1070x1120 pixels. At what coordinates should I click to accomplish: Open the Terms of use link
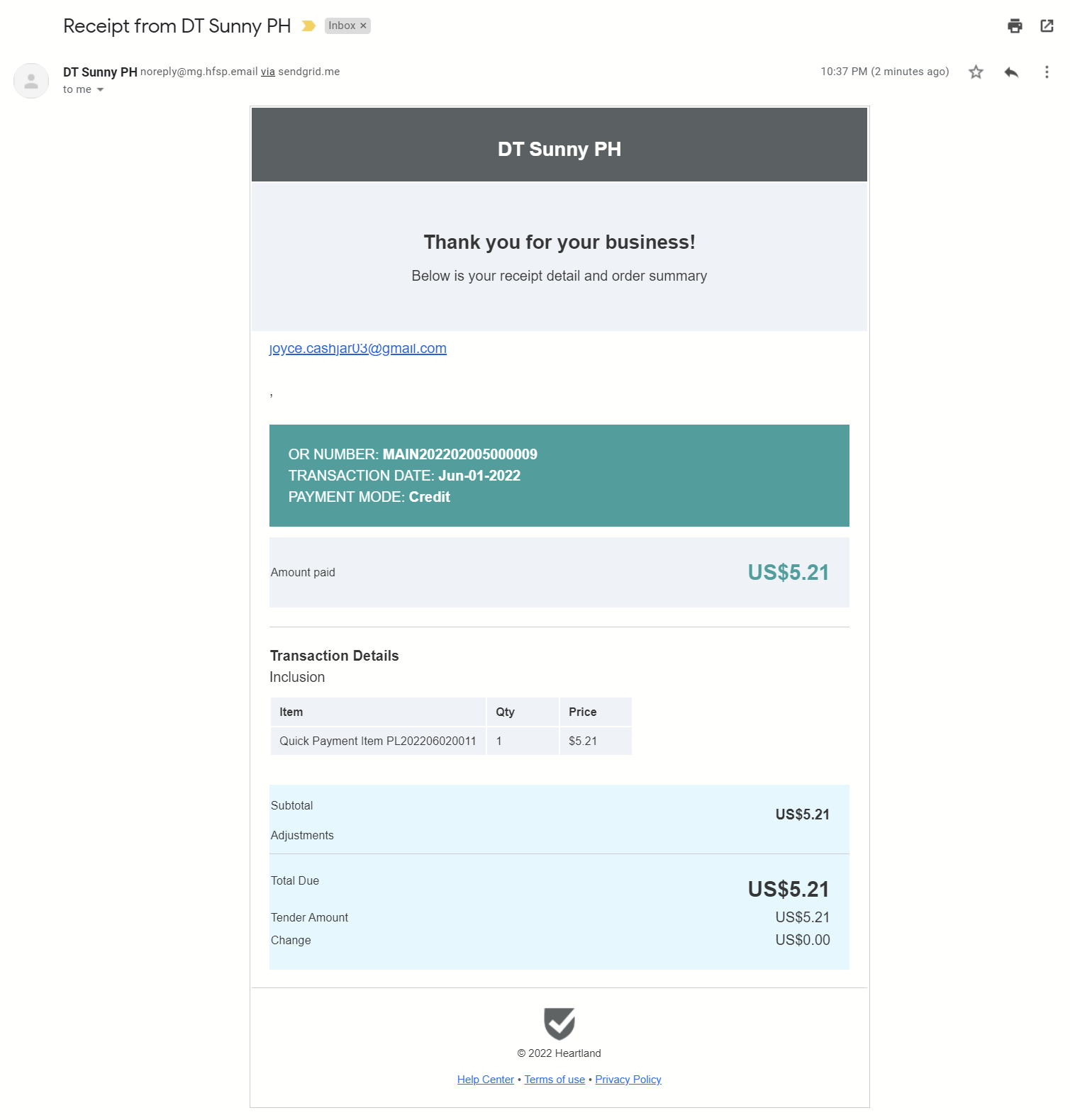(x=554, y=1080)
